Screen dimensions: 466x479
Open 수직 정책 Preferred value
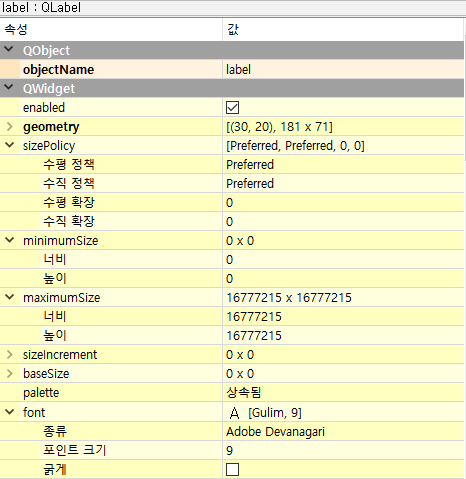click(343, 184)
